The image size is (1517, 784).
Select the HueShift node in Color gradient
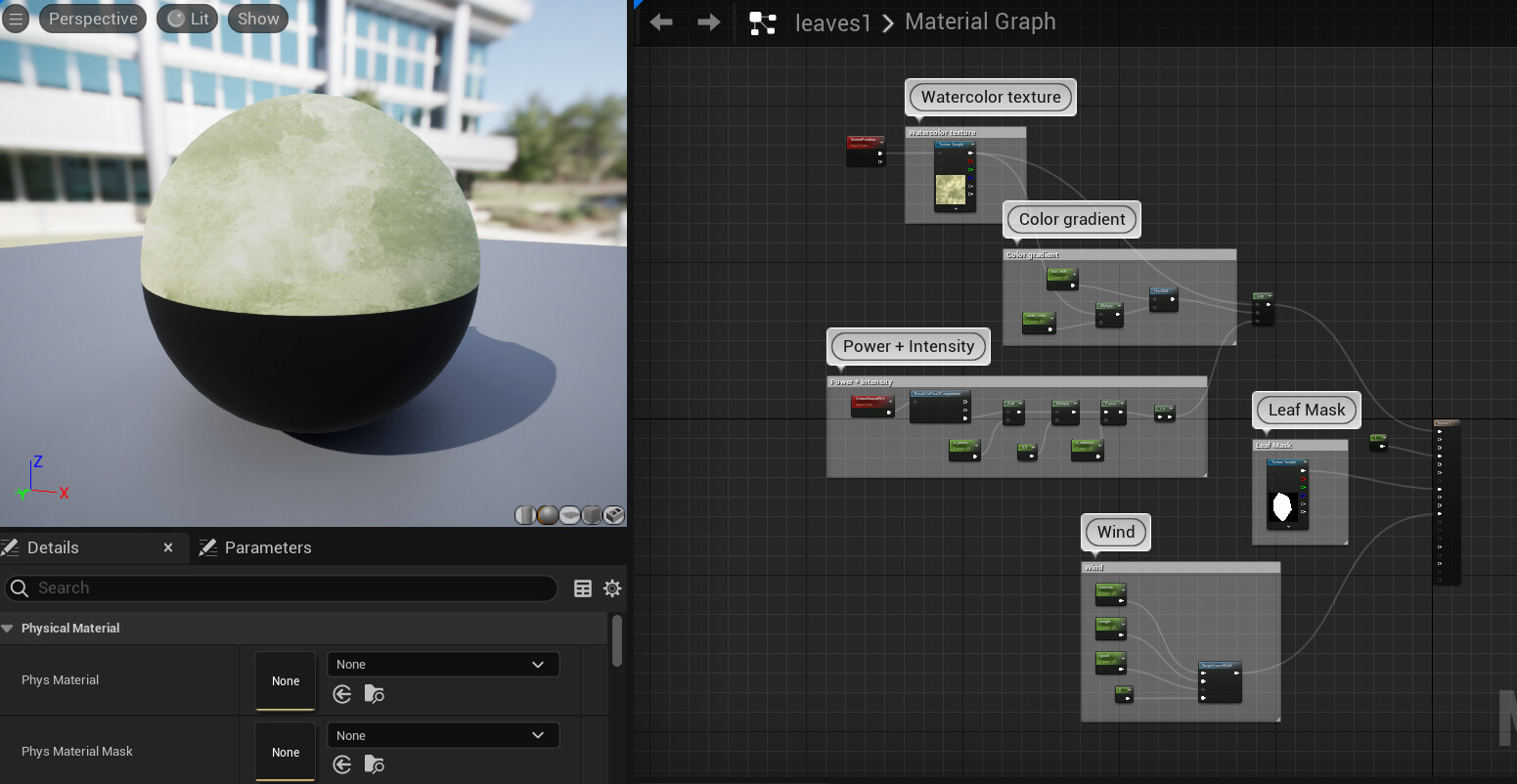coord(1163,299)
